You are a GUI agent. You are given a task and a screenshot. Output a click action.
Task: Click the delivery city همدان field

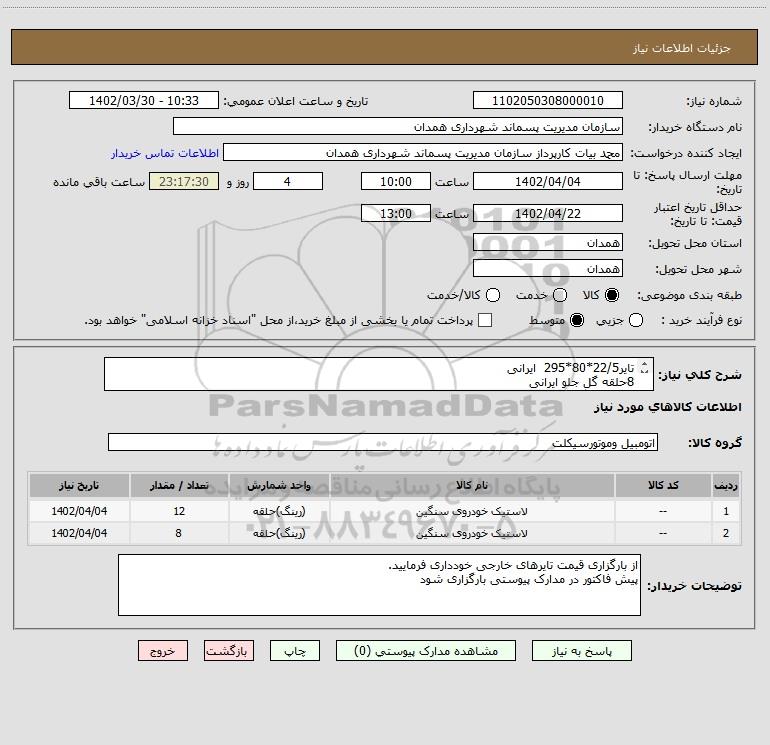coord(548,269)
